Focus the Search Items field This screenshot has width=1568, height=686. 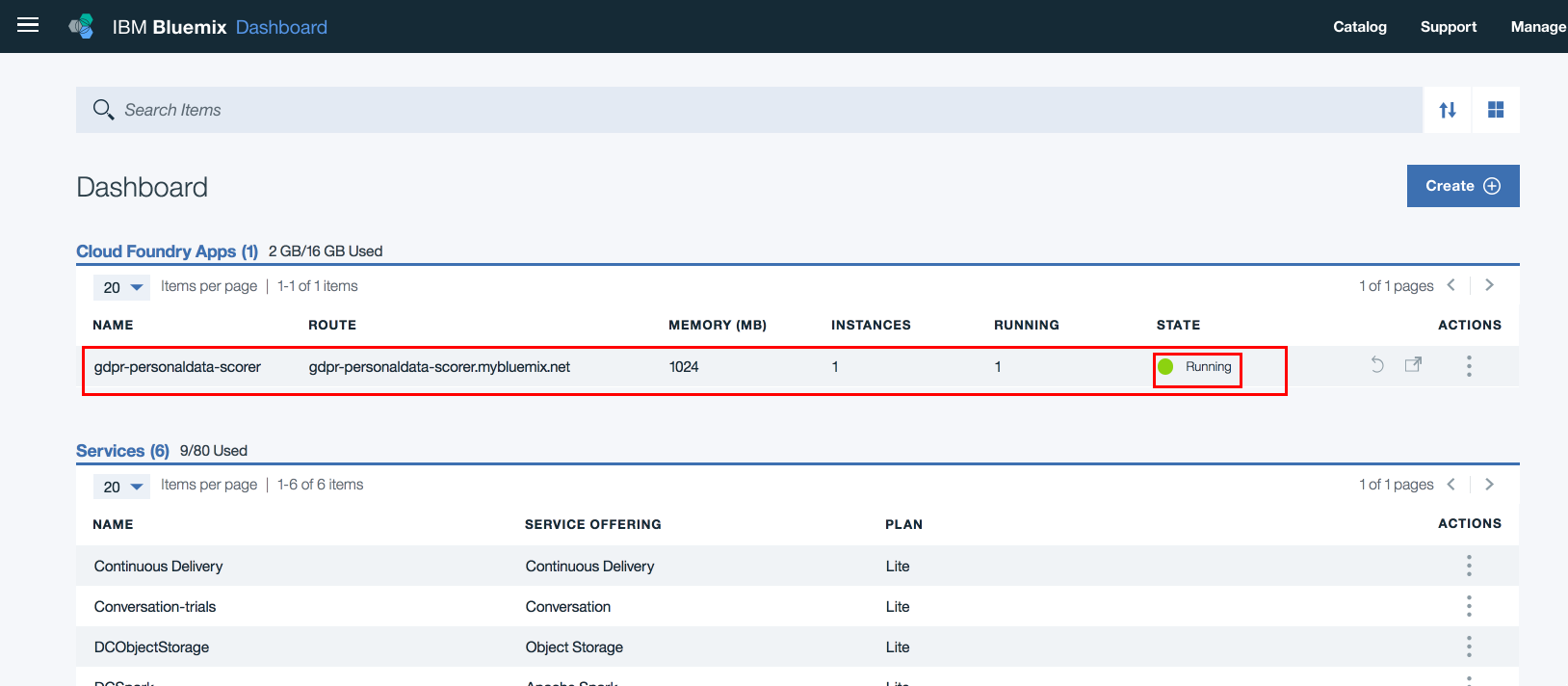(749, 110)
